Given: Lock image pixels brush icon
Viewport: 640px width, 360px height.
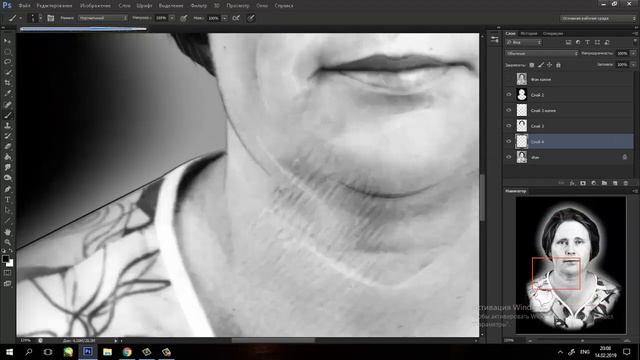Looking at the screenshot, I should (541, 65).
